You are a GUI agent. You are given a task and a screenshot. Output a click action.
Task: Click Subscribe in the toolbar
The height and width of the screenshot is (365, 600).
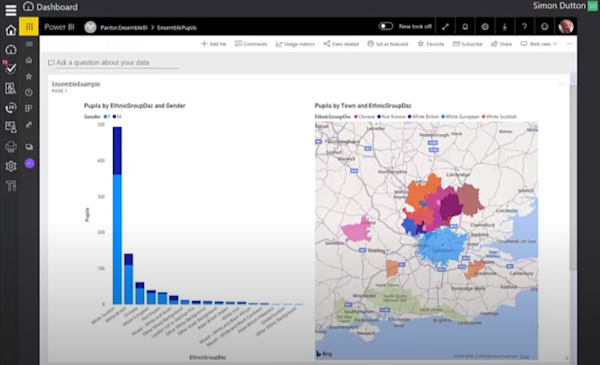click(468, 44)
